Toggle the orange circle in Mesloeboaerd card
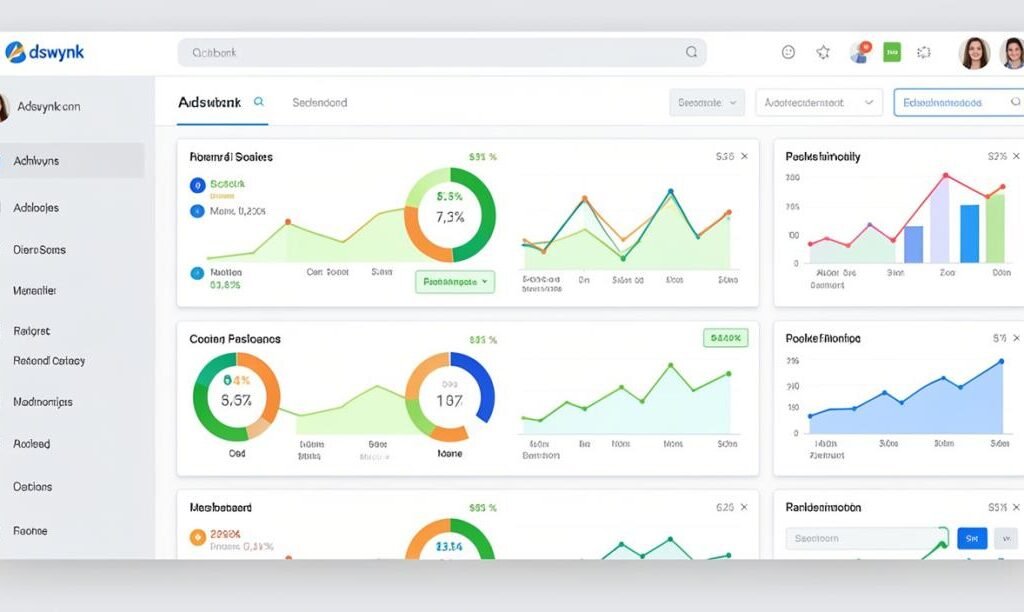Screen dimensions: 1024x612 (x=197, y=538)
